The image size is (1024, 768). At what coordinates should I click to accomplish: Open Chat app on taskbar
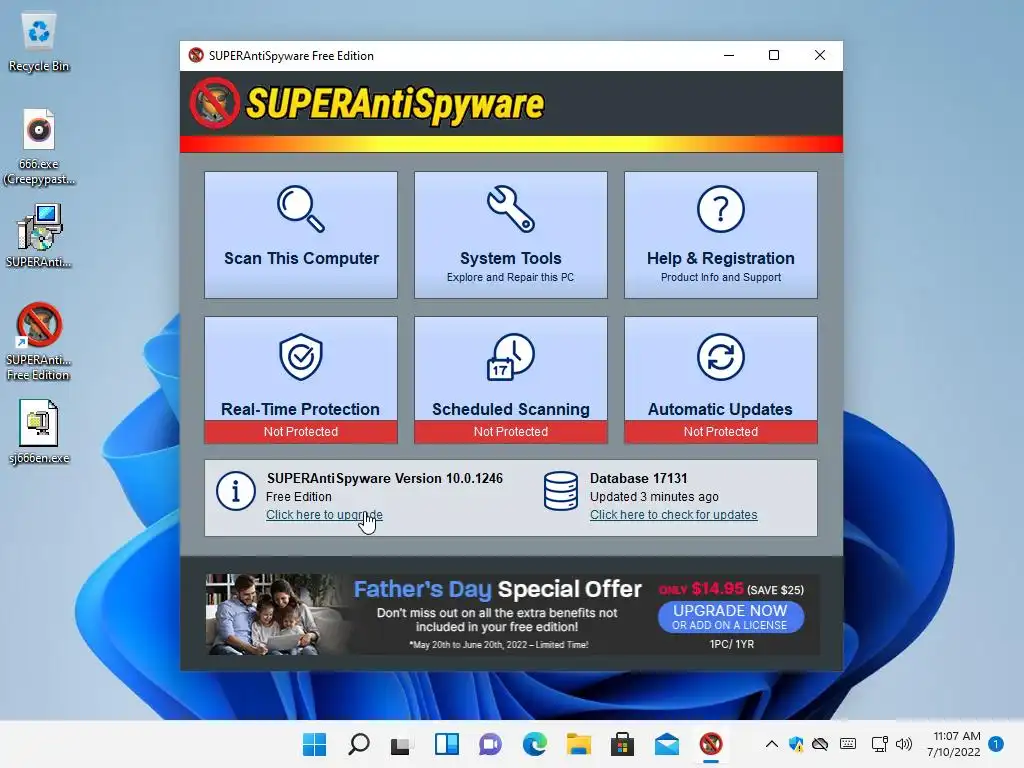(x=490, y=744)
